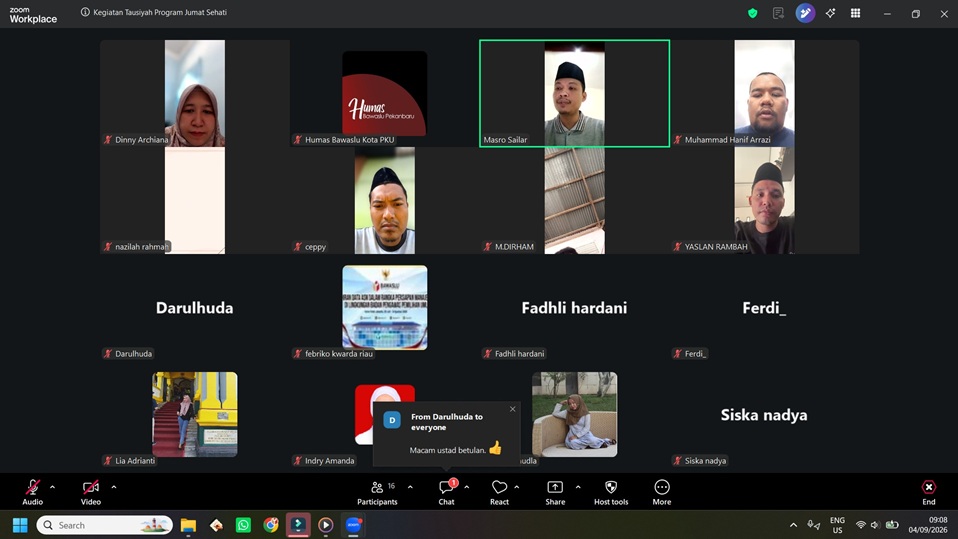Click meeting title Kegiatan Tausiyah Program Jumat Sehati

(x=160, y=12)
